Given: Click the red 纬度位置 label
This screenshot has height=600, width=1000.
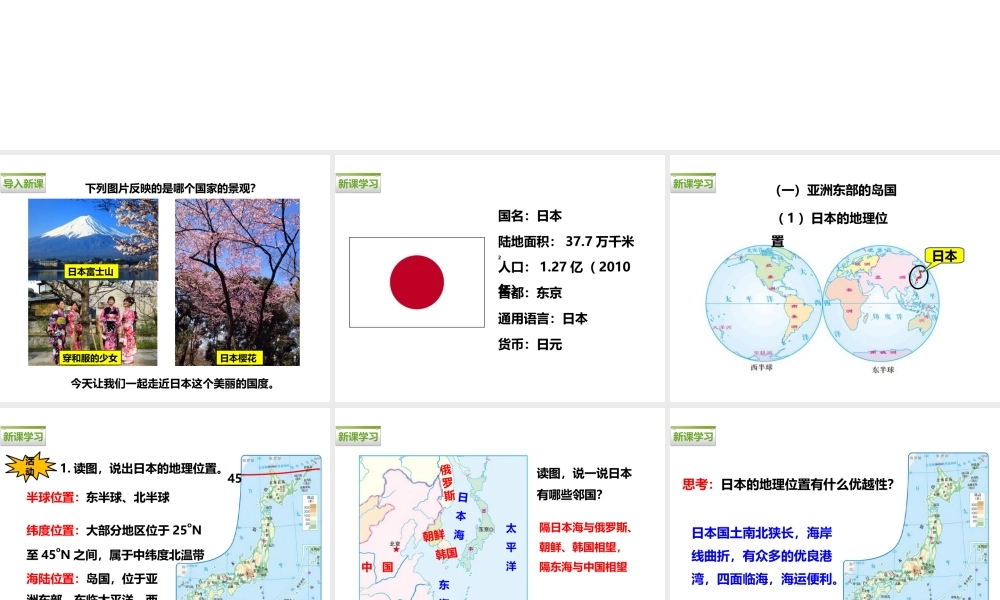Looking at the screenshot, I should (52, 530).
